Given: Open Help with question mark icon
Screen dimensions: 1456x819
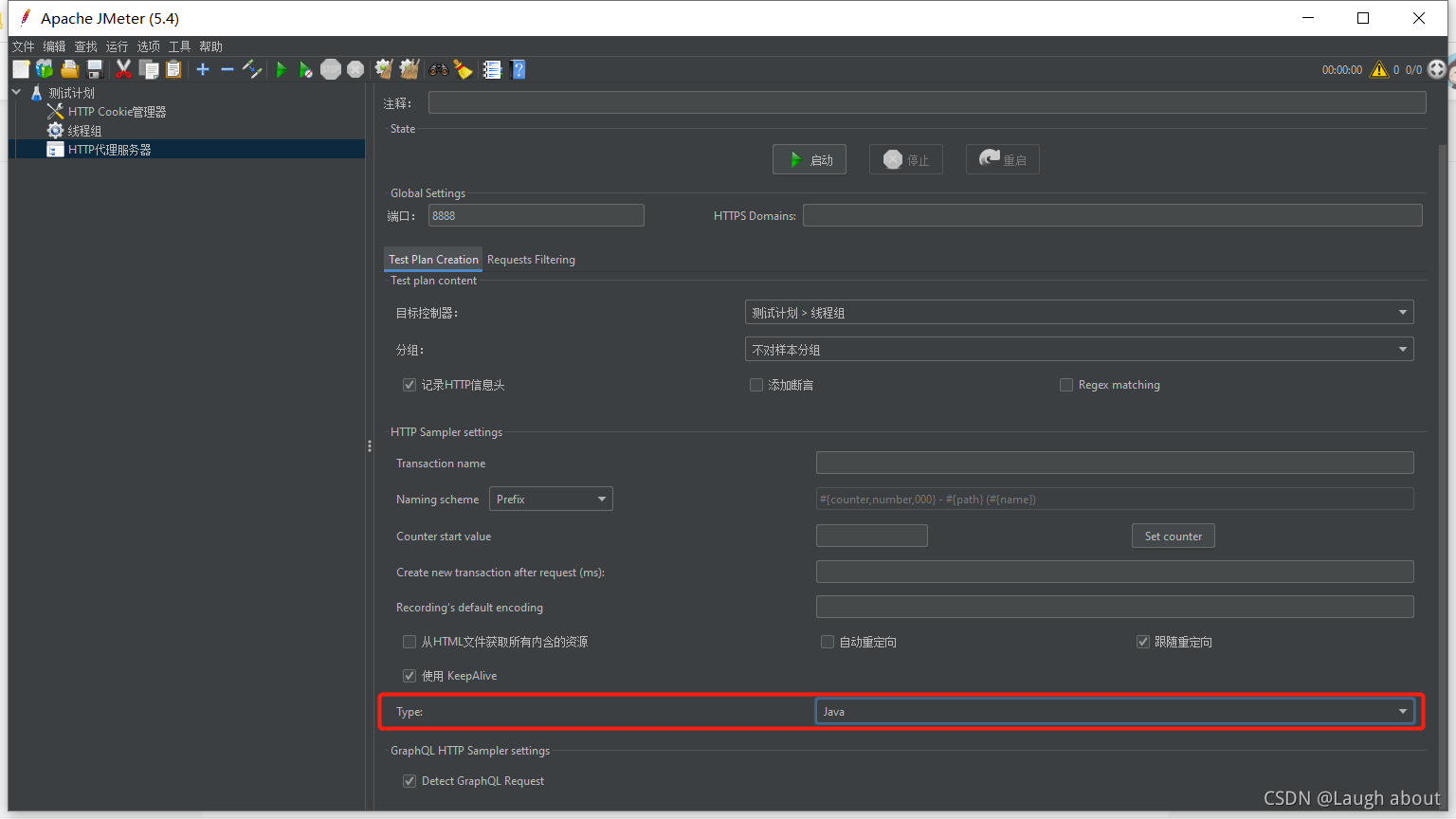Looking at the screenshot, I should pos(518,69).
